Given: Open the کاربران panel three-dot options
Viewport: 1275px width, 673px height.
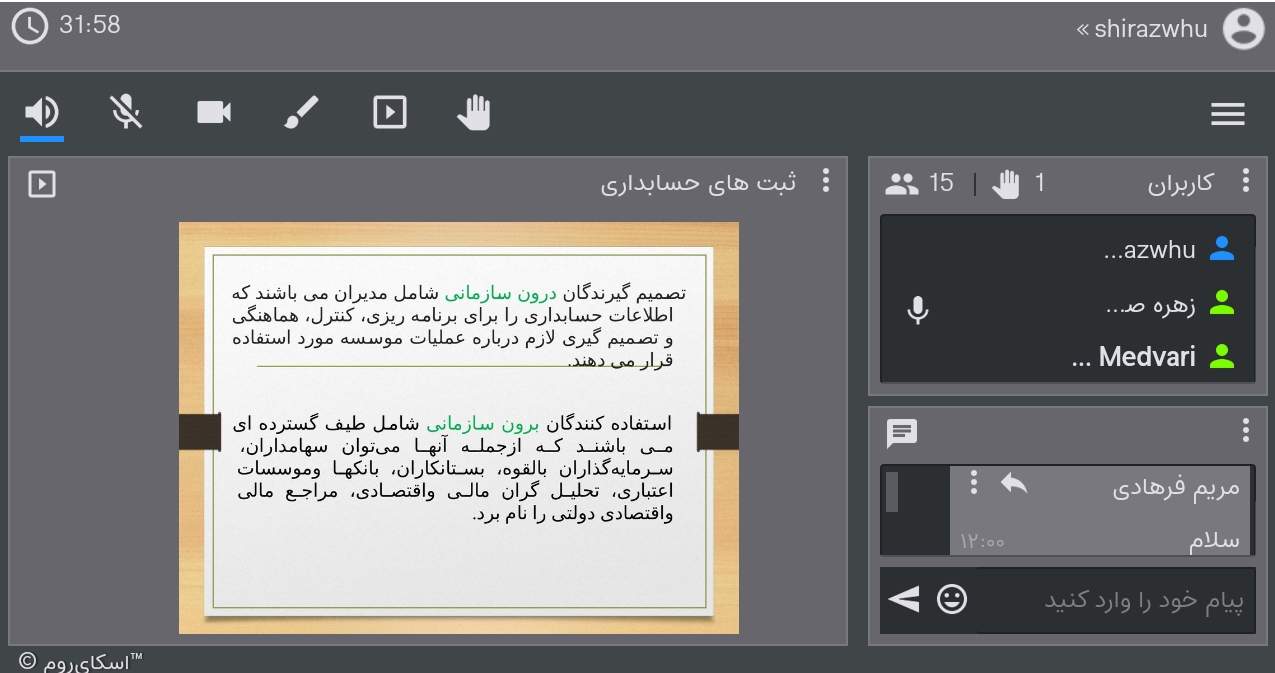Looking at the screenshot, I should coord(1246,180).
